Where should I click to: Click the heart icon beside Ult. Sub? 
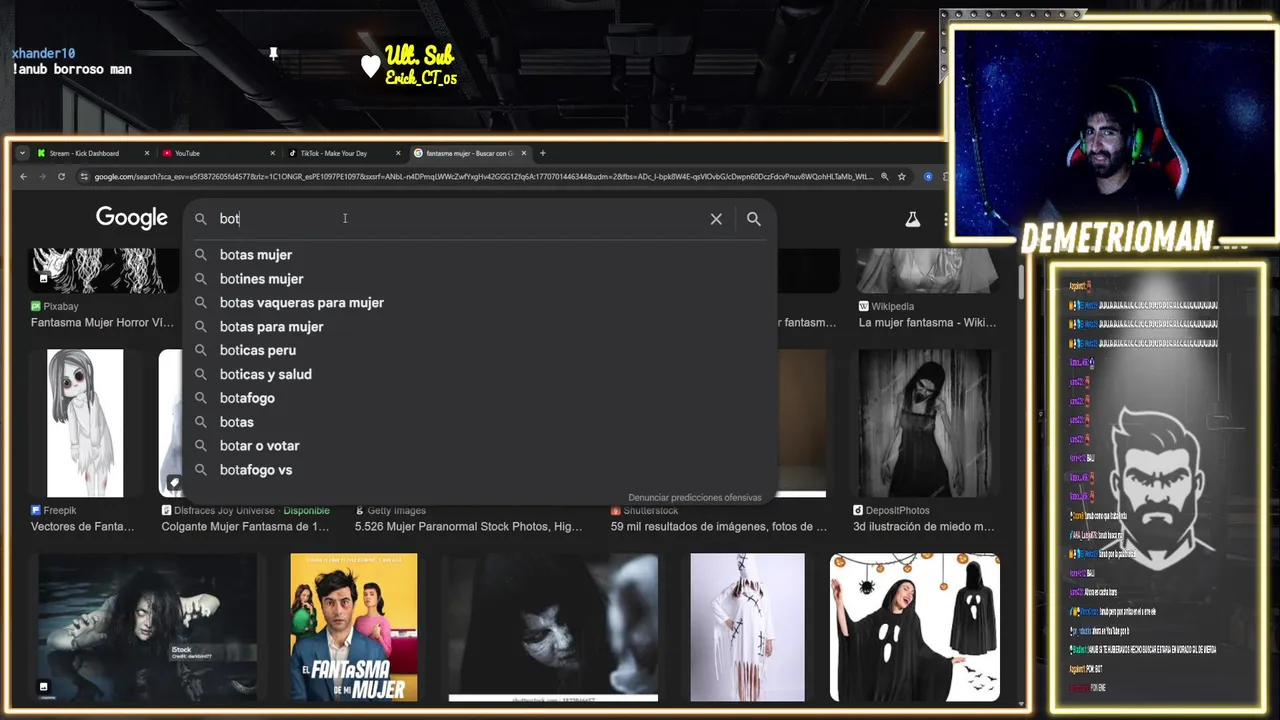coord(371,66)
